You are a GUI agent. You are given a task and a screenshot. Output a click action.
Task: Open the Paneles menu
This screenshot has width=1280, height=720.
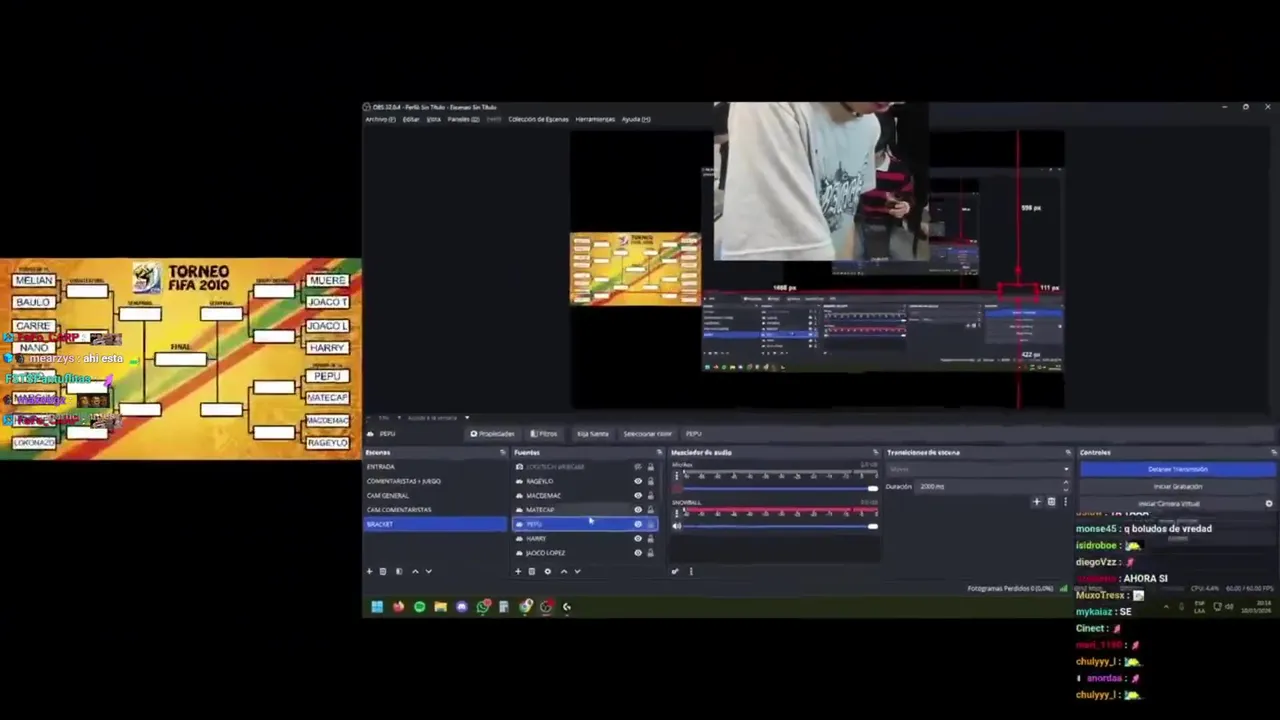coord(463,119)
